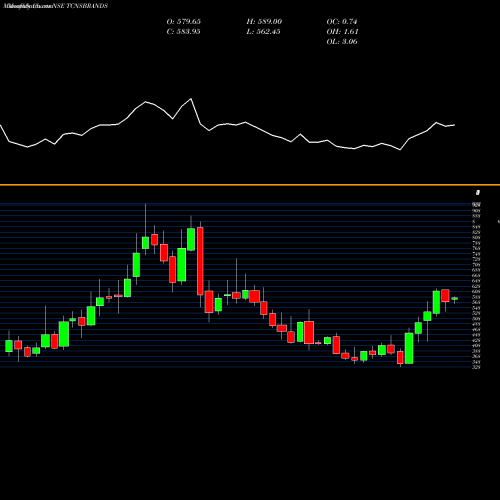Select the OH: 1.61 value
This screenshot has height=500, width=500.
pyautogui.click(x=342, y=32)
